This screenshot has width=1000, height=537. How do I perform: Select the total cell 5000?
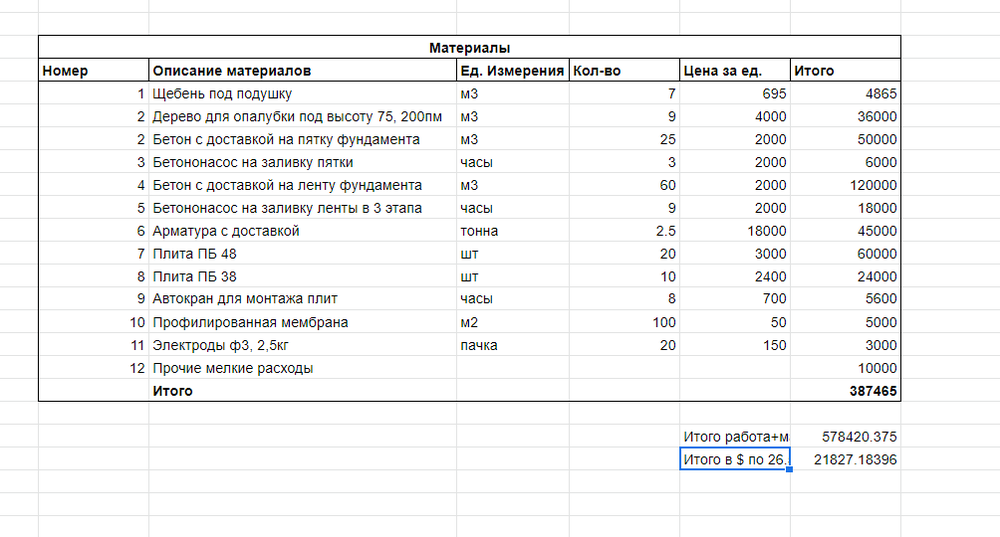(846, 322)
